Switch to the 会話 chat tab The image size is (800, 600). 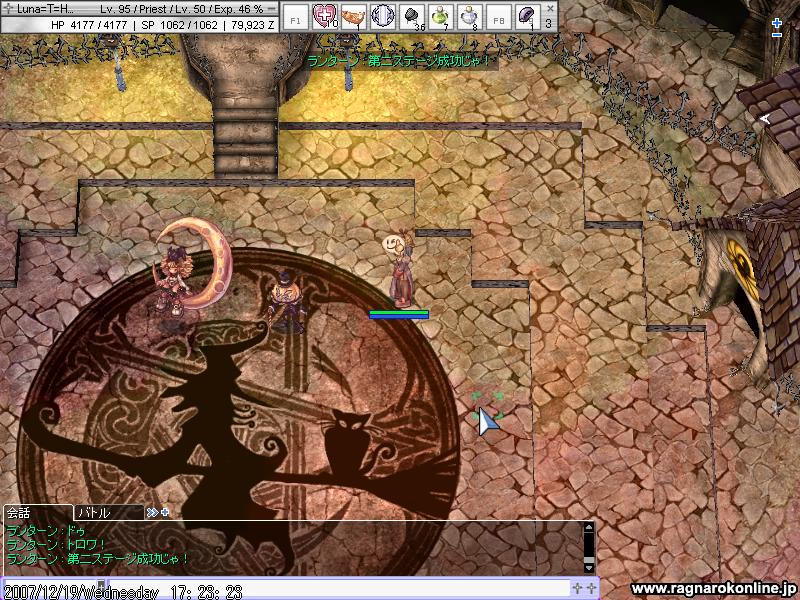38,512
